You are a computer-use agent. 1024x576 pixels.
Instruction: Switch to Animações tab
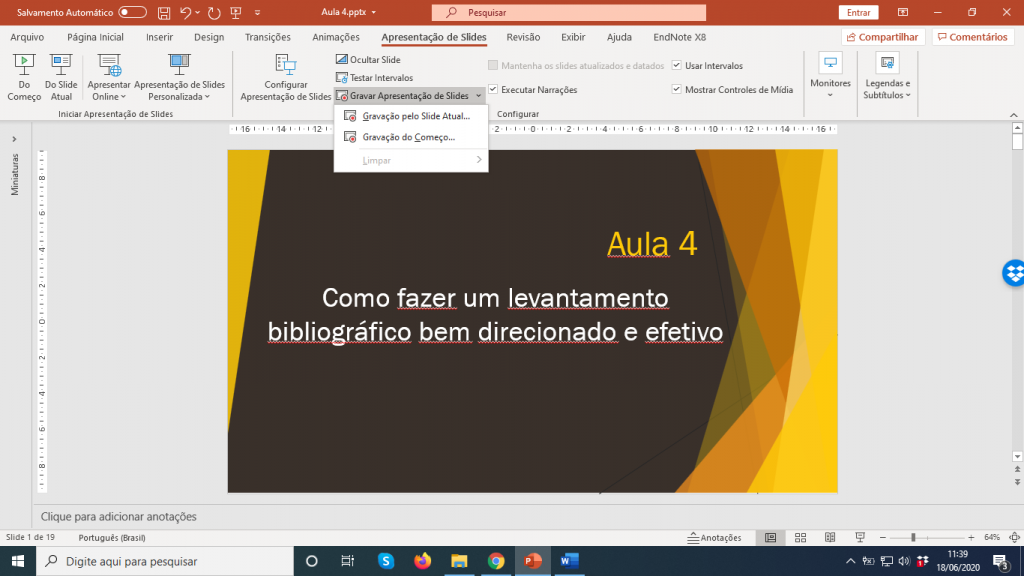[x=336, y=37]
